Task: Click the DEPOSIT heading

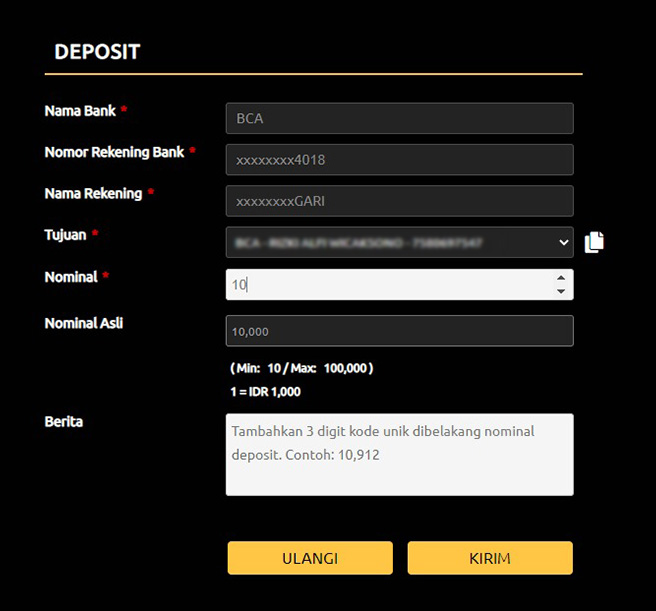Action: coord(97,52)
